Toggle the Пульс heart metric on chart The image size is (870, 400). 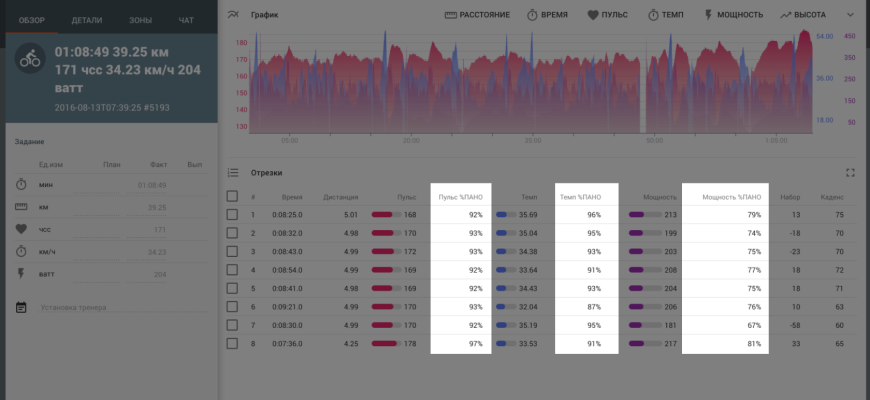pos(608,15)
